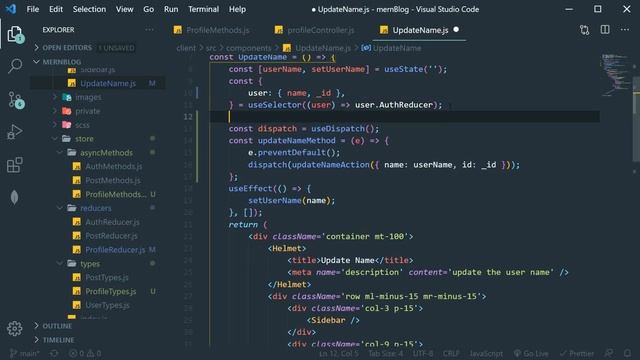Change Tab Size: 4 setting
The image size is (640, 360).
(x=386, y=353)
